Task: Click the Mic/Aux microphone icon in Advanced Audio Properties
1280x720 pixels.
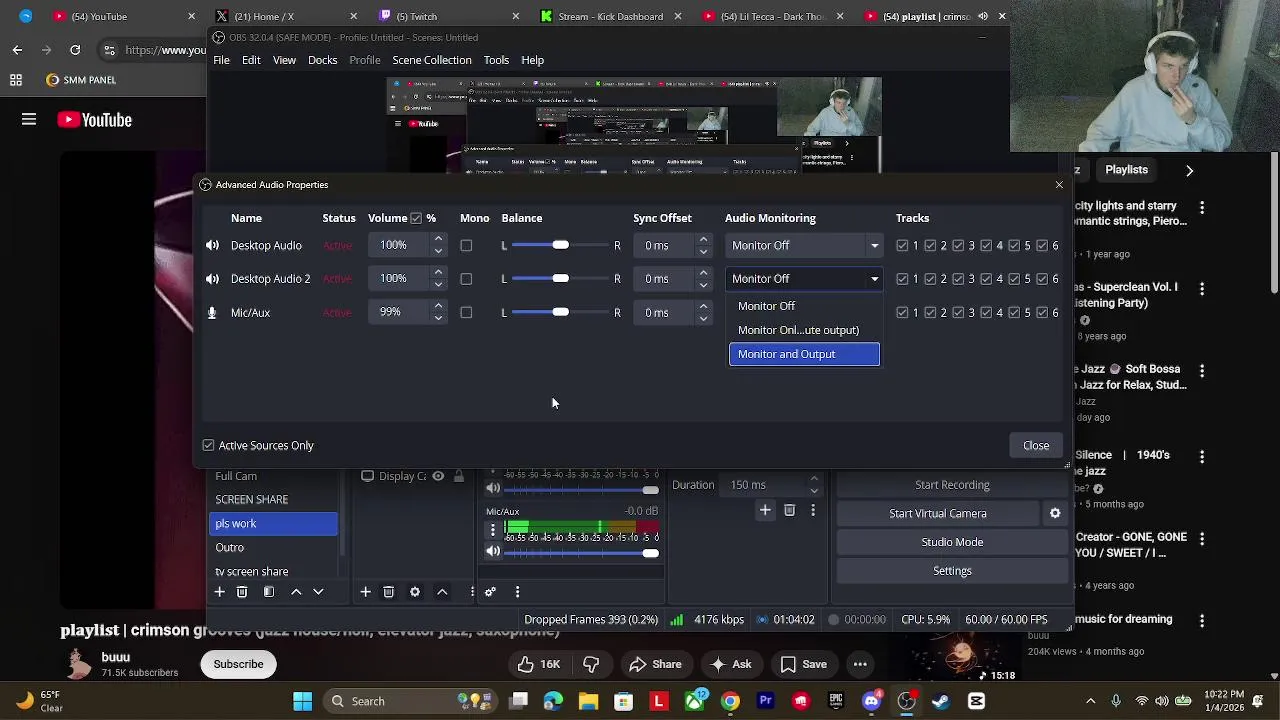Action: 212,313
